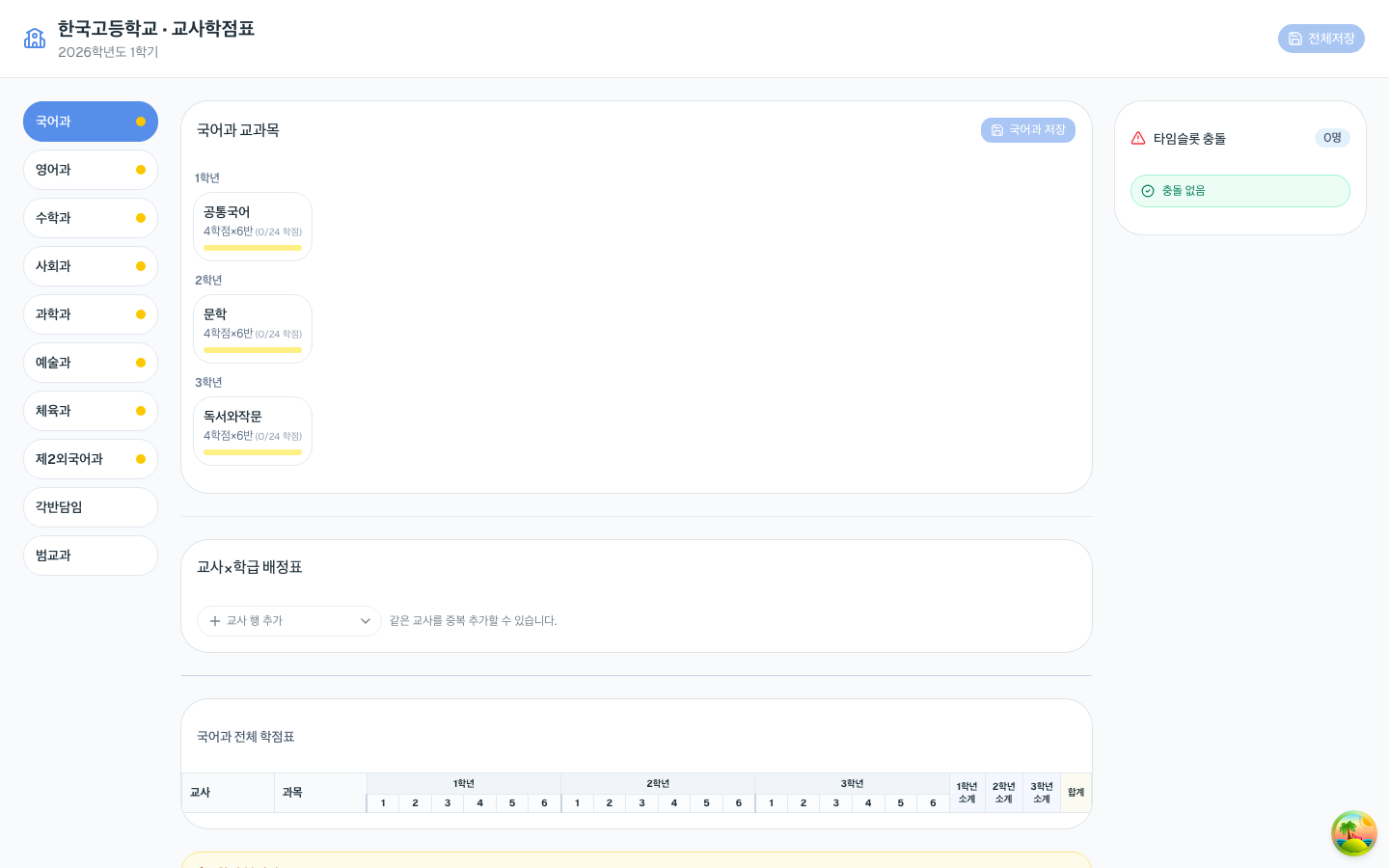Open the 각반담임 sidebar item
The image size is (1389, 868).
pos(91,507)
